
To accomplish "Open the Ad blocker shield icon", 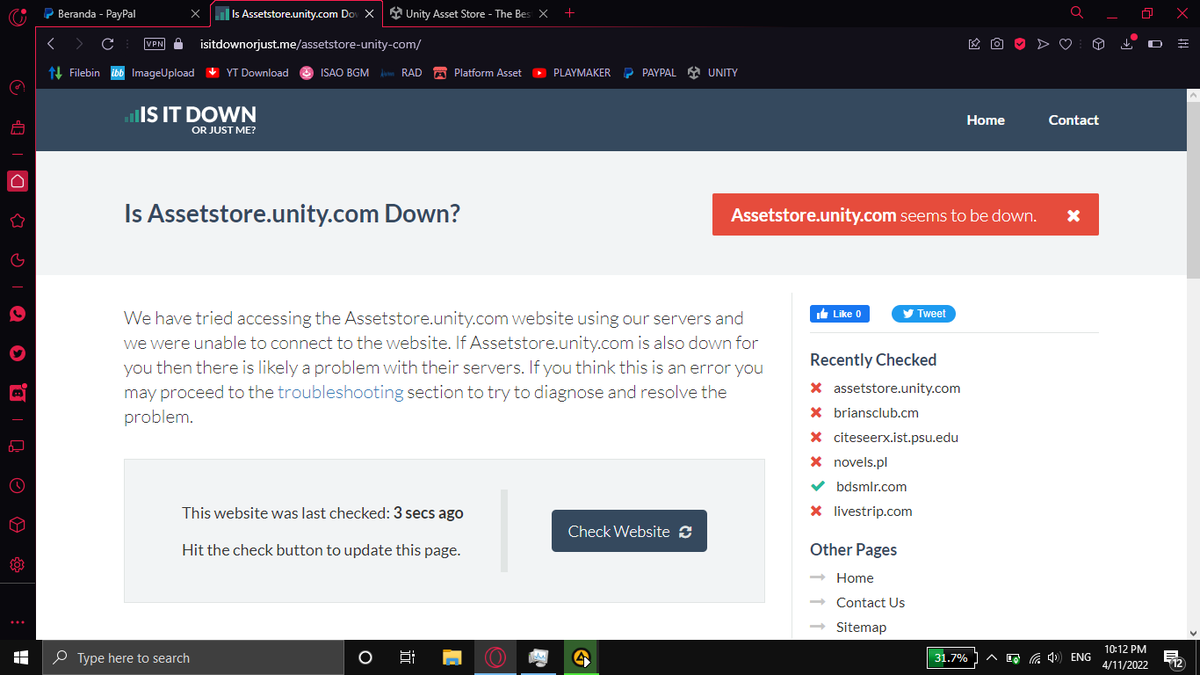I will tap(1020, 44).
